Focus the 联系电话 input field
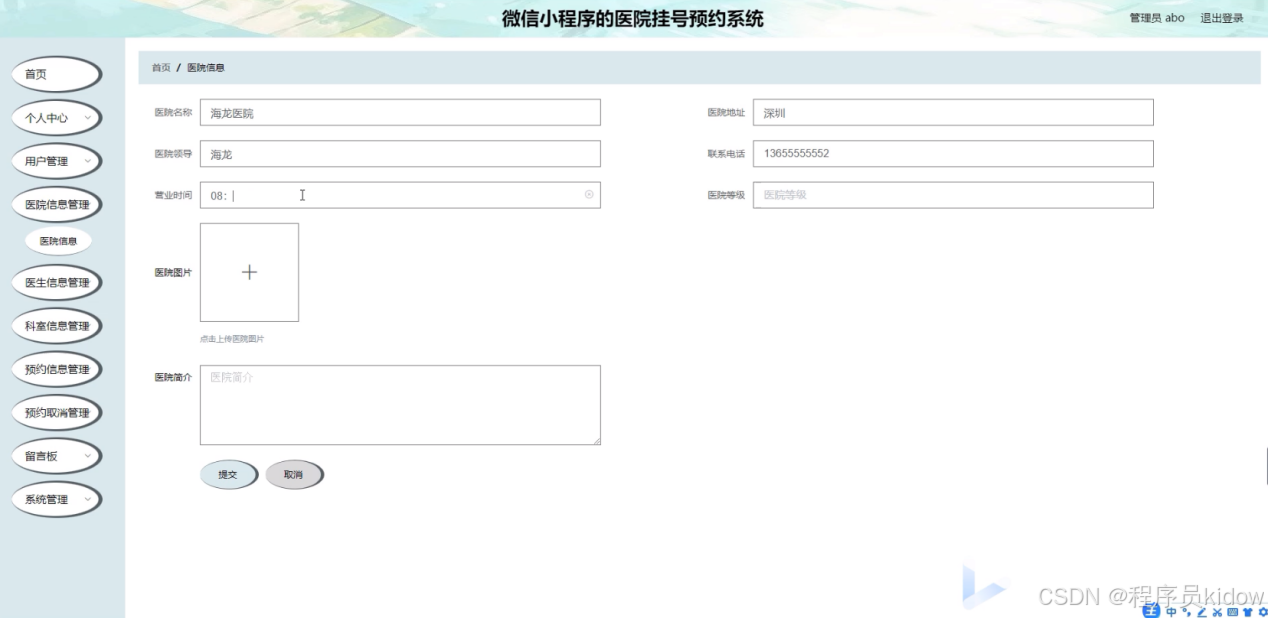1268x618 pixels. pos(953,154)
